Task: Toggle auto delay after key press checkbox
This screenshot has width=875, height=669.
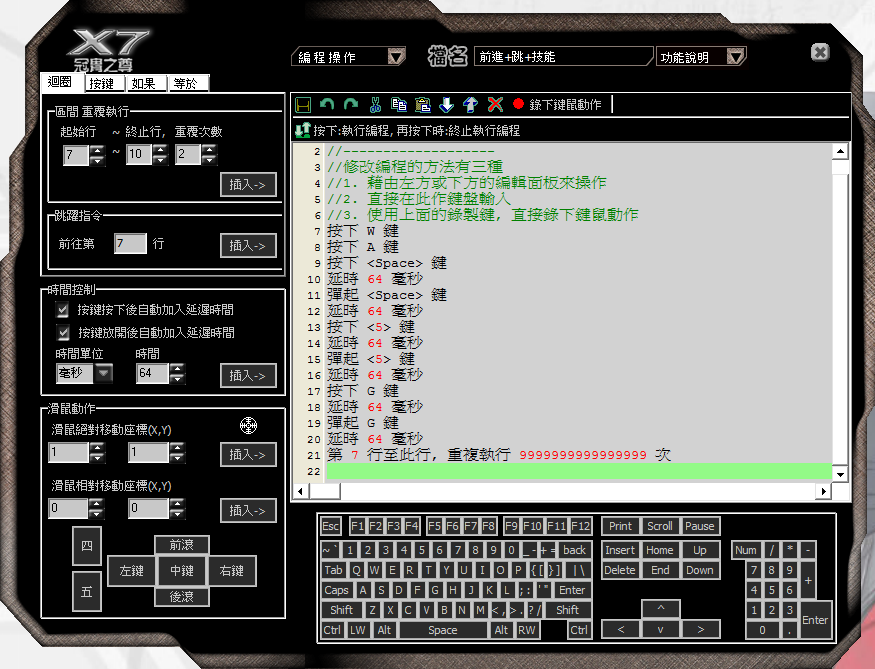Action: point(63,310)
